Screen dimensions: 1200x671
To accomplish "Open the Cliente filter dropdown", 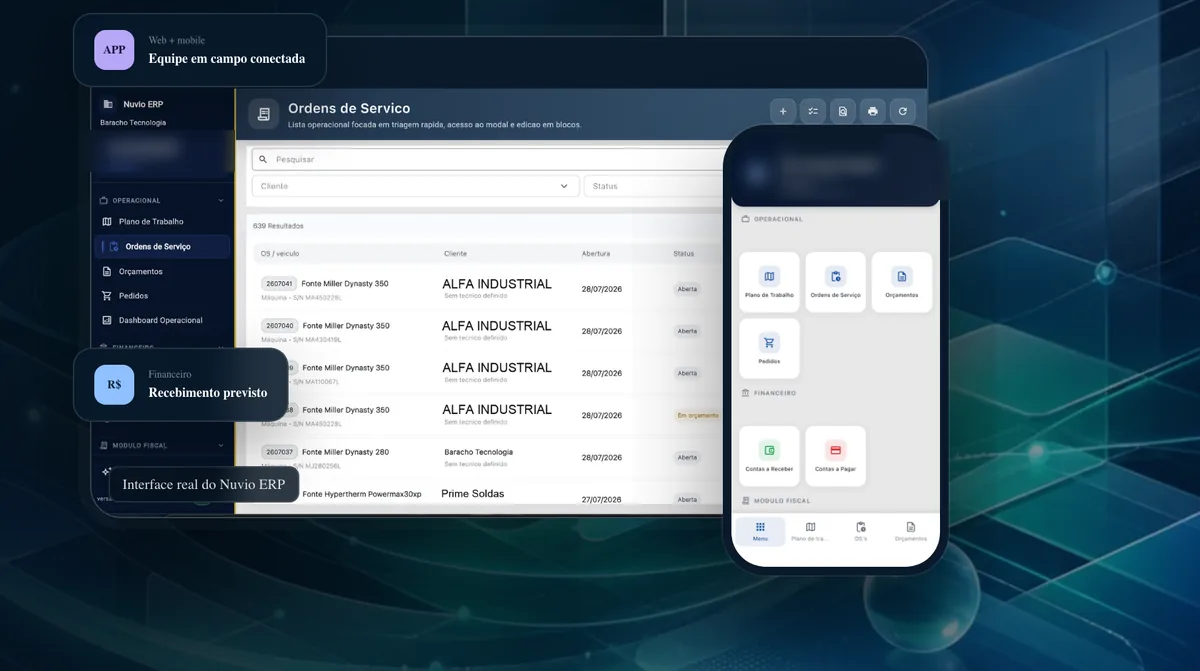I will click(x=415, y=186).
